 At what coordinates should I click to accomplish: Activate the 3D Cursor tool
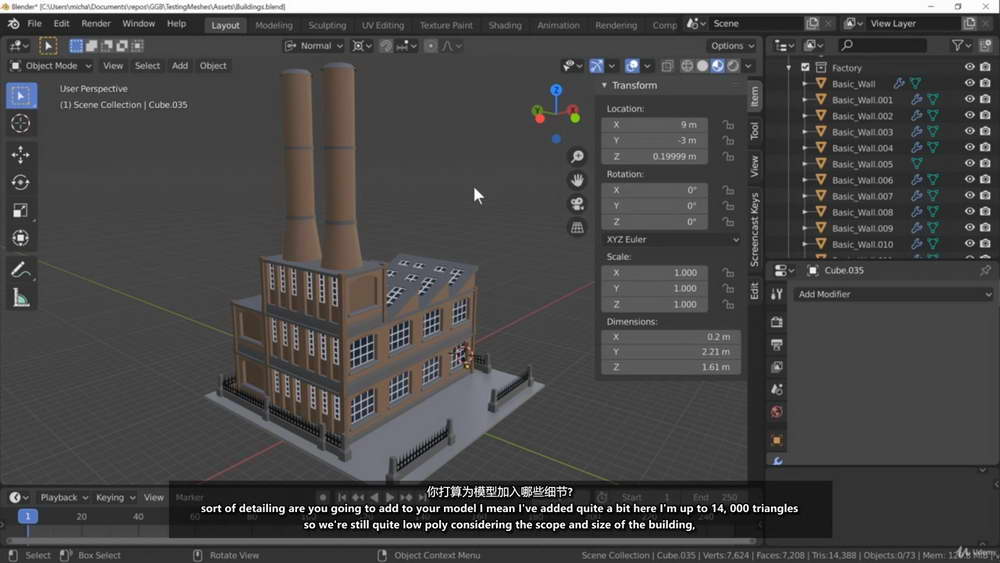[21, 123]
